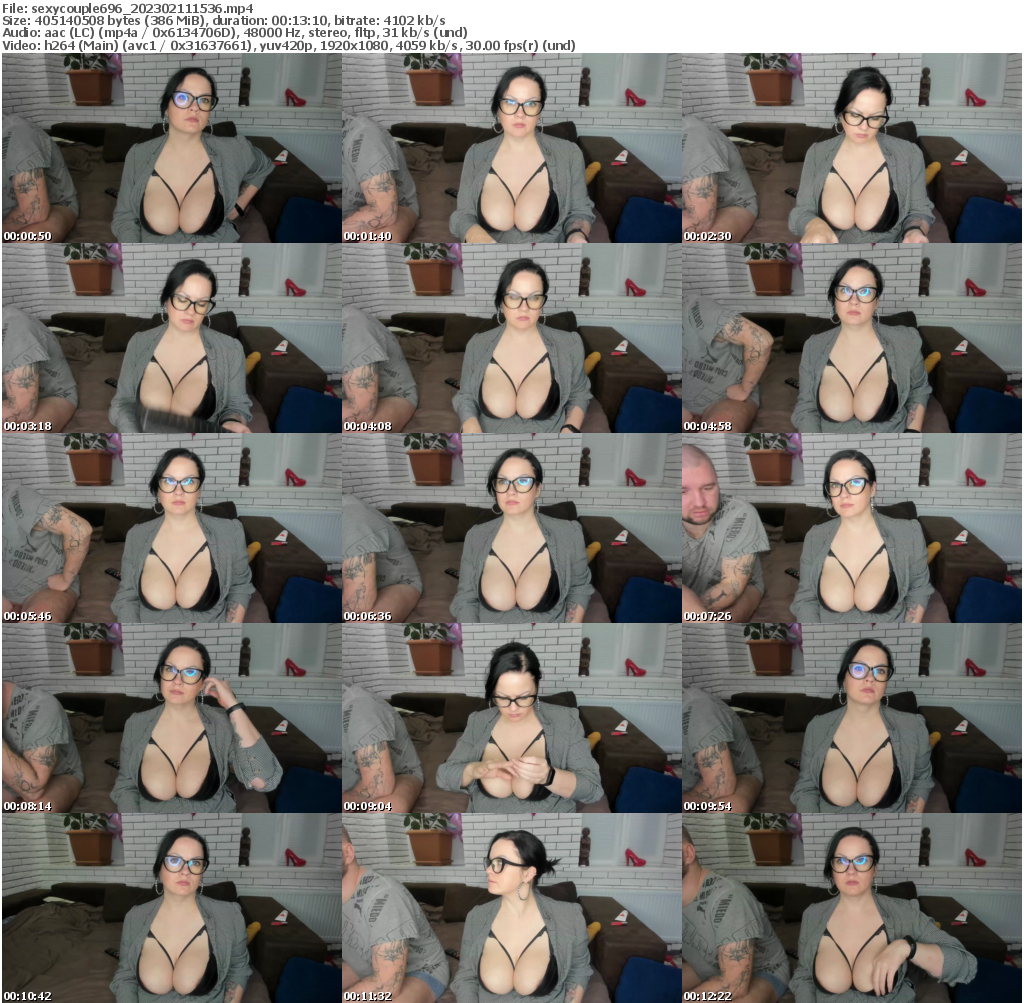Select the 00:09:04 preview image

click(x=511, y=715)
